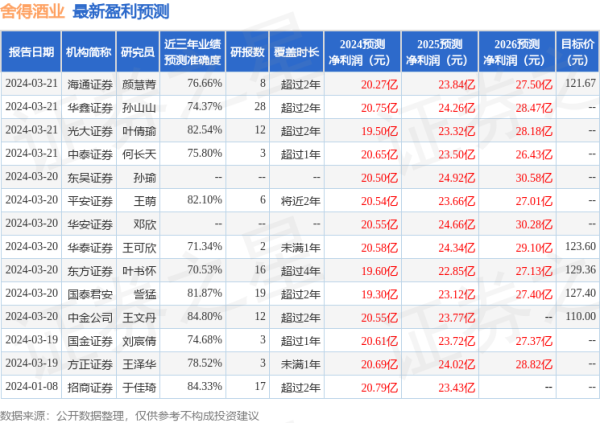Click the 最新盈利预测 title text
The width and height of the screenshot is (600, 423).
[x=121, y=11]
